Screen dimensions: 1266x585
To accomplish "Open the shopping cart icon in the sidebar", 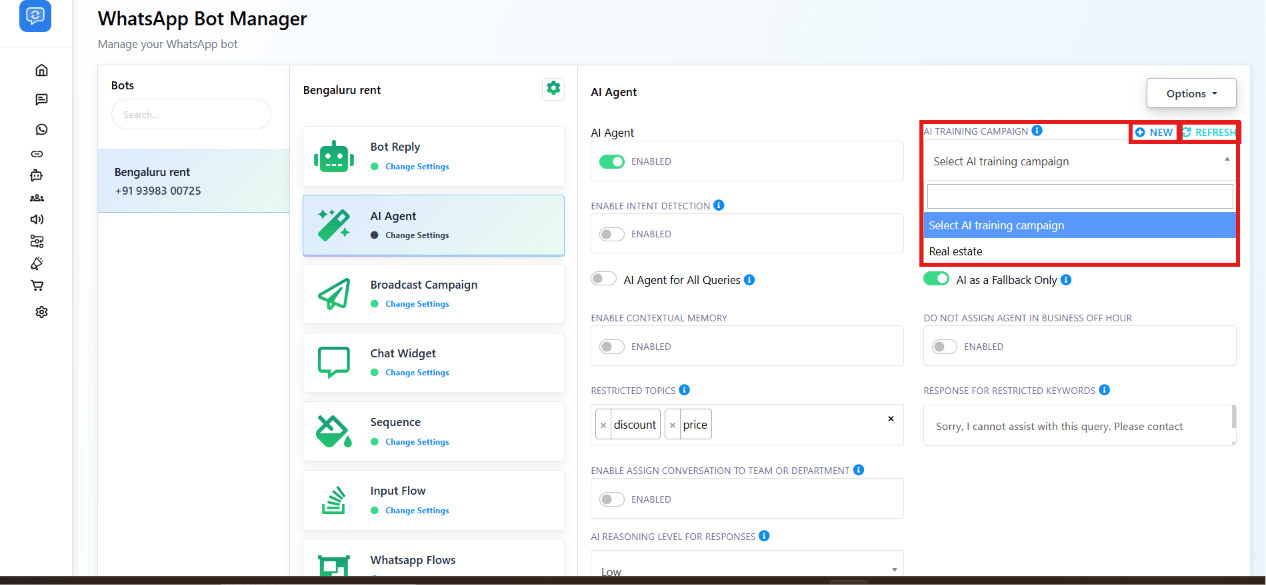I will click(x=37, y=285).
